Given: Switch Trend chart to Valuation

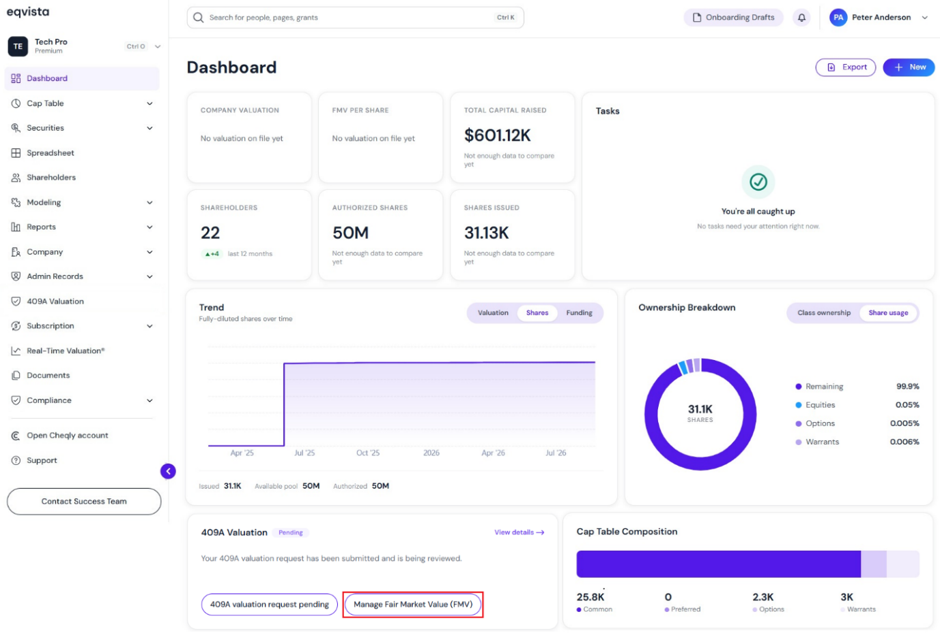Looking at the screenshot, I should tap(493, 313).
